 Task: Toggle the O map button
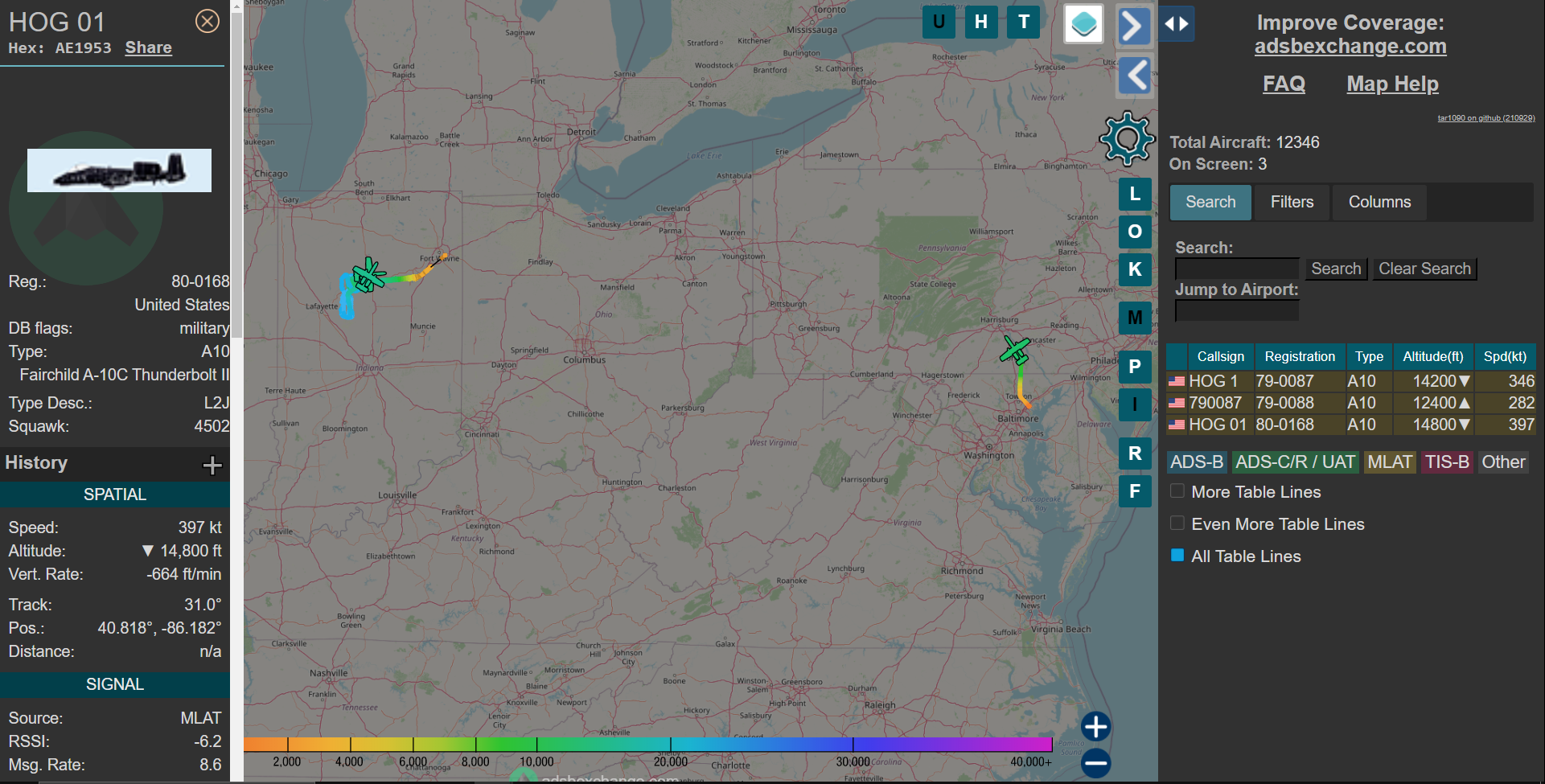[1135, 232]
